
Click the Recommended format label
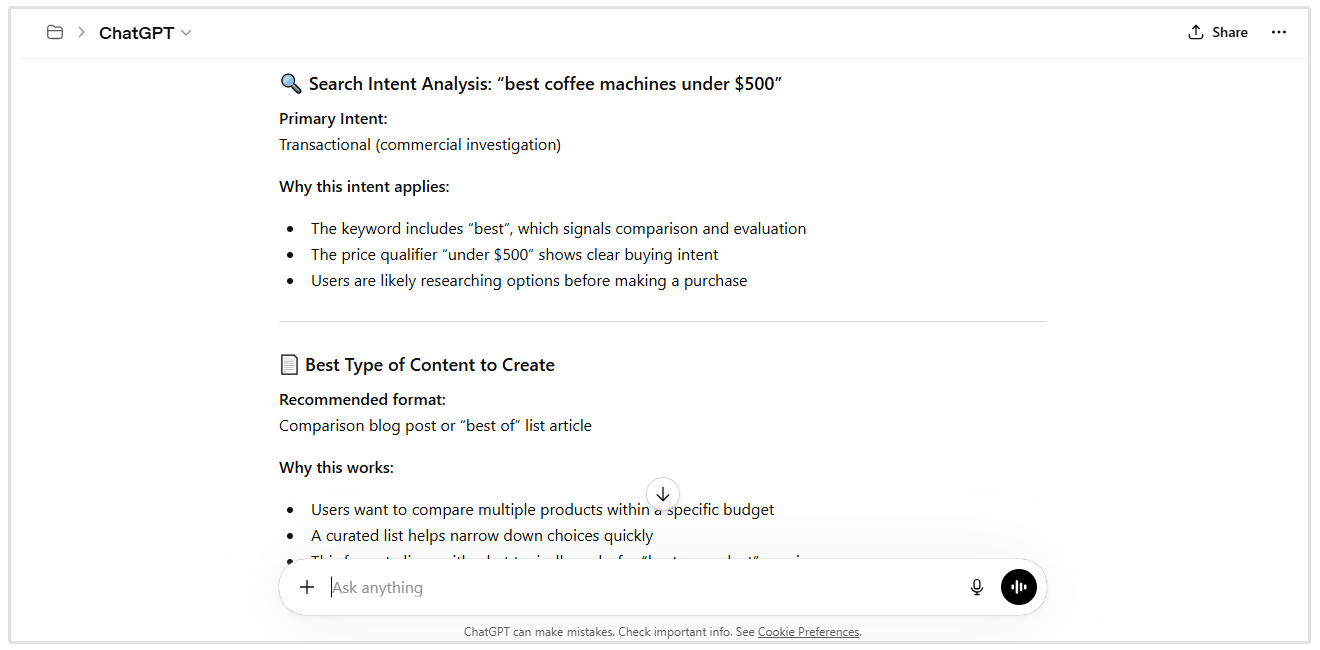[x=362, y=400]
